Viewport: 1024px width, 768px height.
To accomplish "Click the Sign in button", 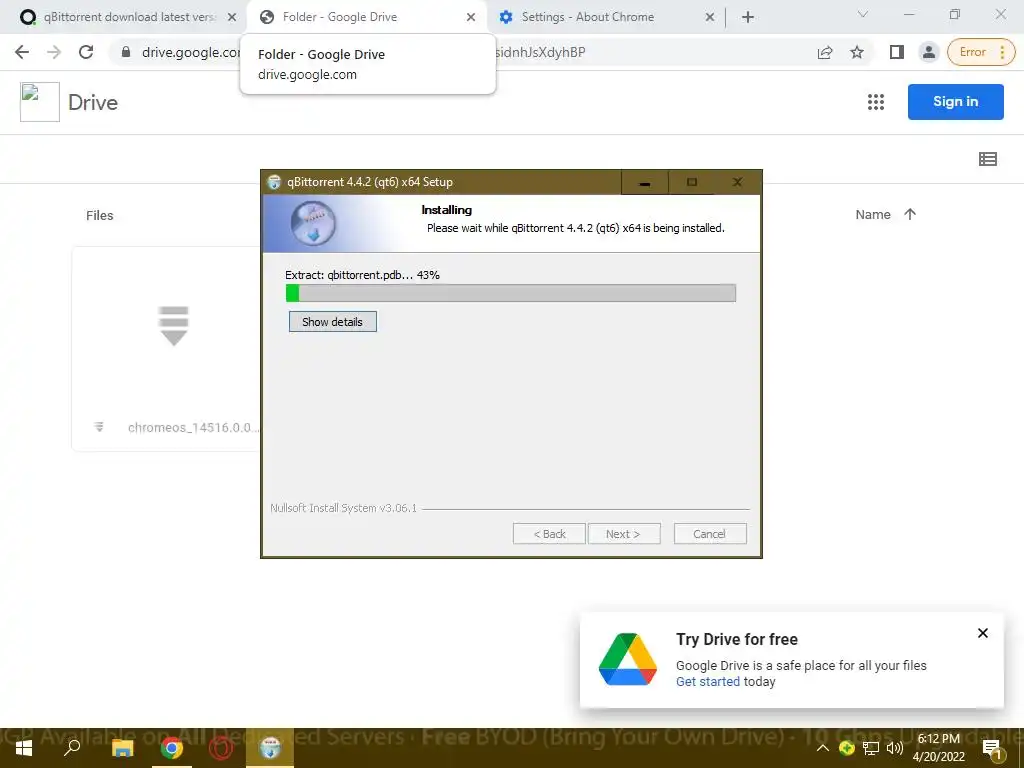I will pos(955,102).
